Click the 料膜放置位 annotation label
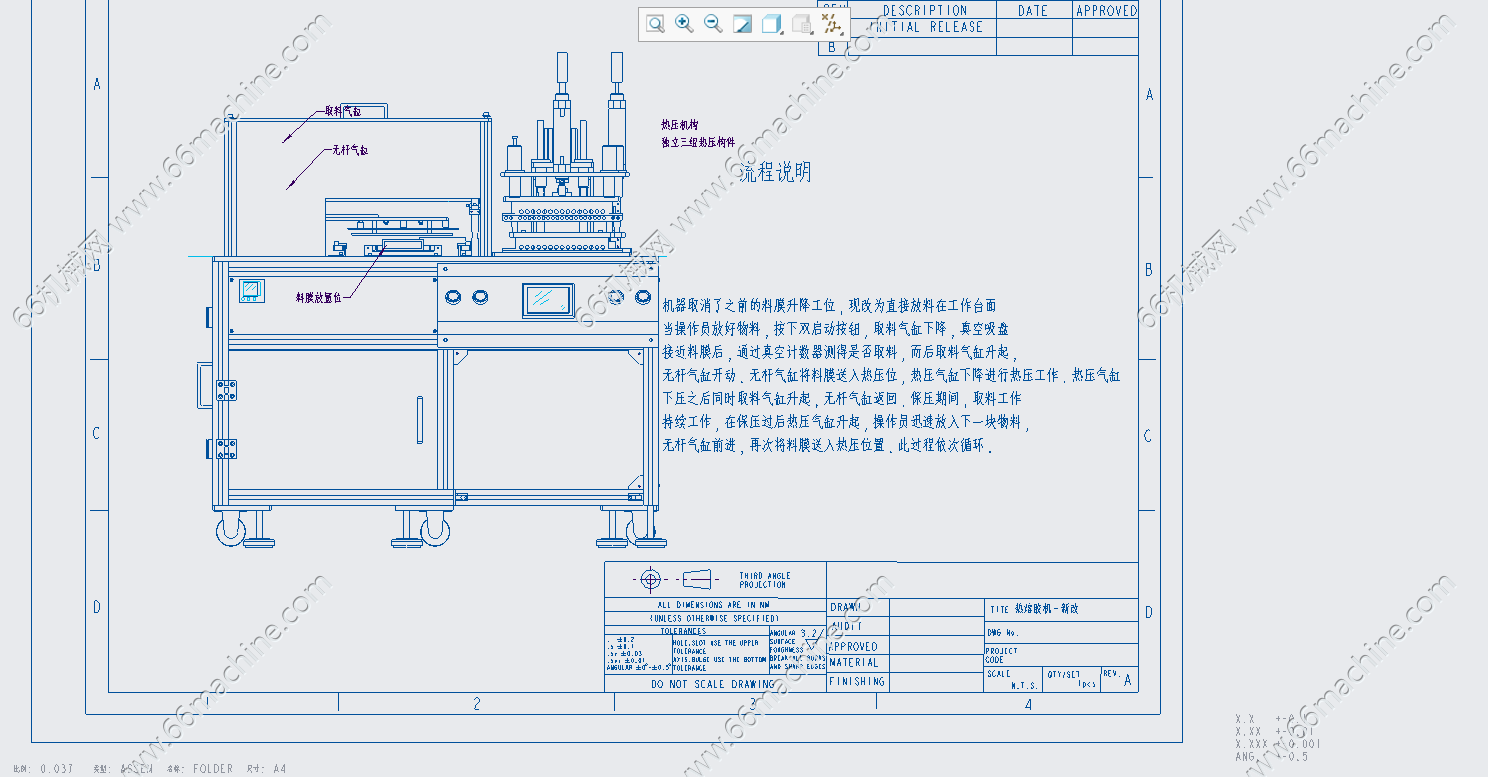 [x=318, y=297]
